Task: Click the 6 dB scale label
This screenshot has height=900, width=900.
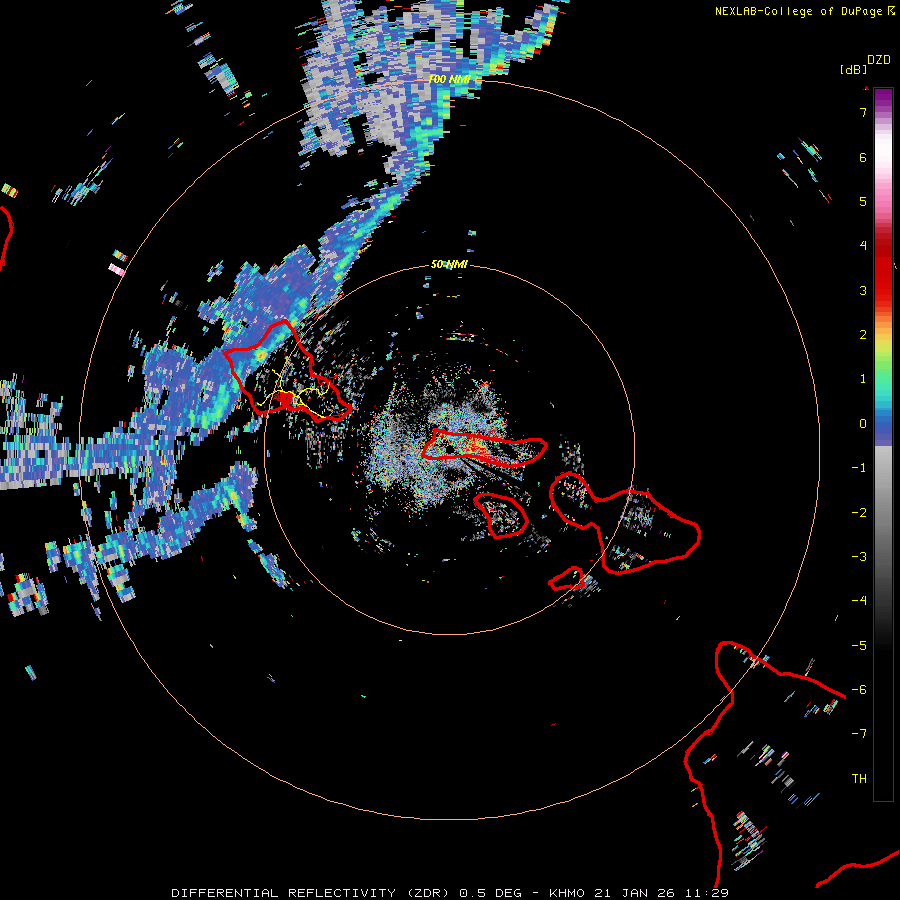Action: pyautogui.click(x=863, y=157)
